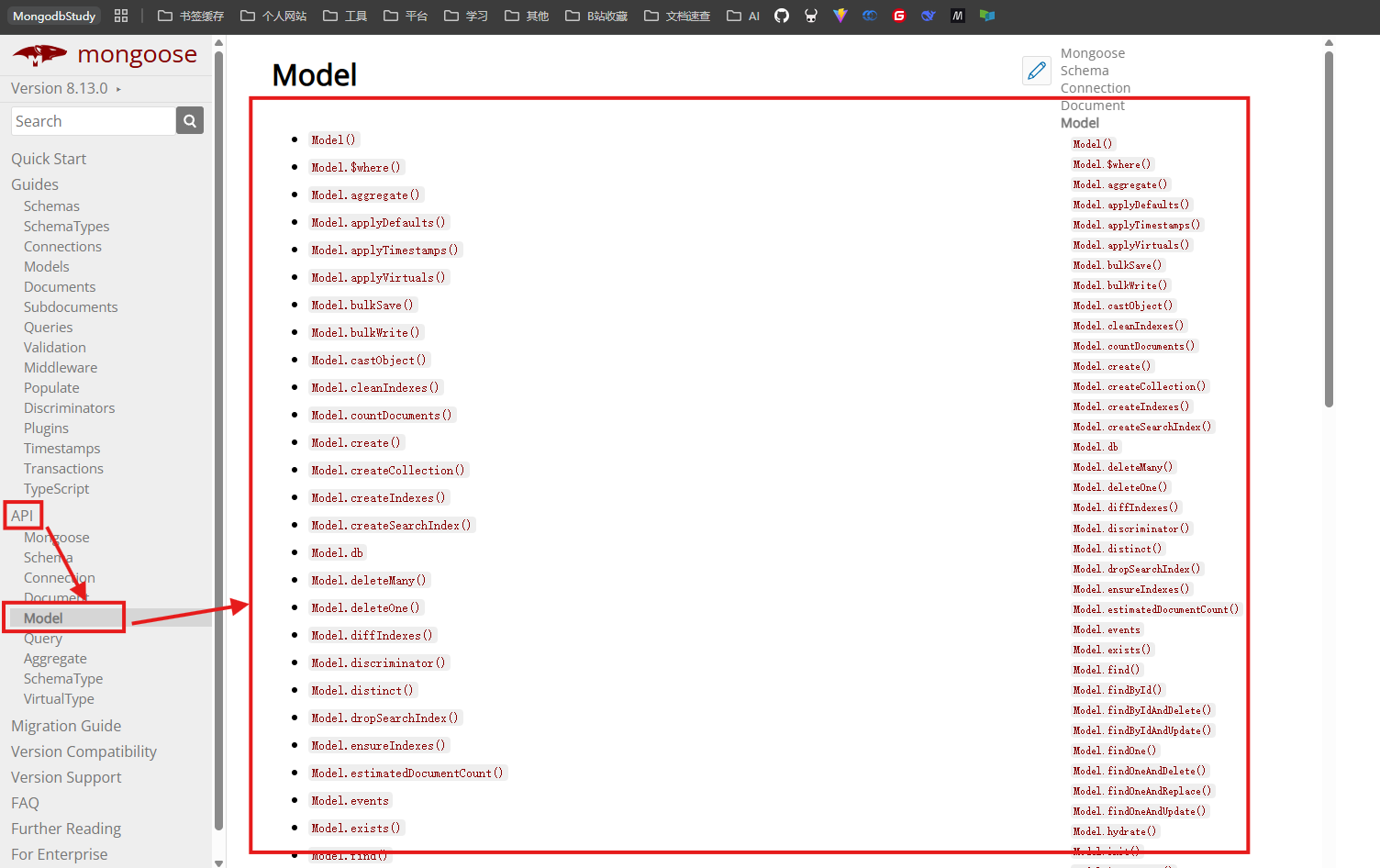Click the page vertical scrollbar thumb
This screenshot has height=868, width=1380.
coord(1329,229)
